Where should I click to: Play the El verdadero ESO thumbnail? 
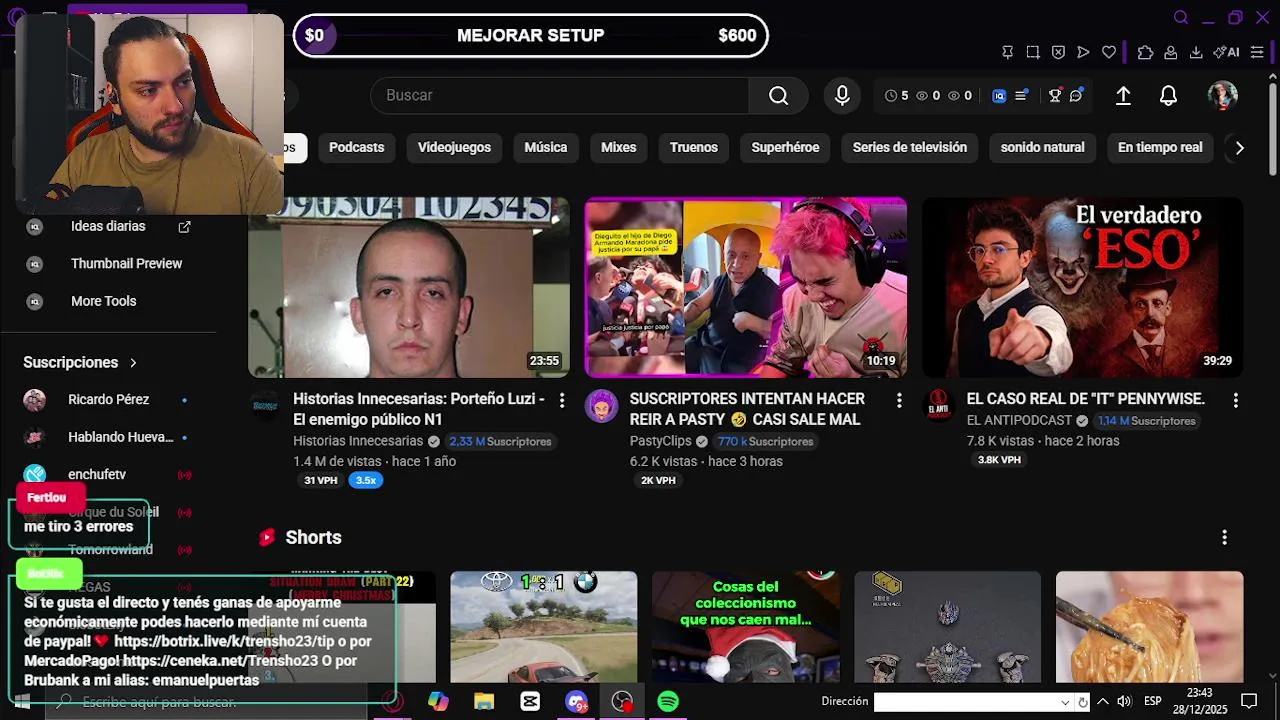click(1082, 287)
